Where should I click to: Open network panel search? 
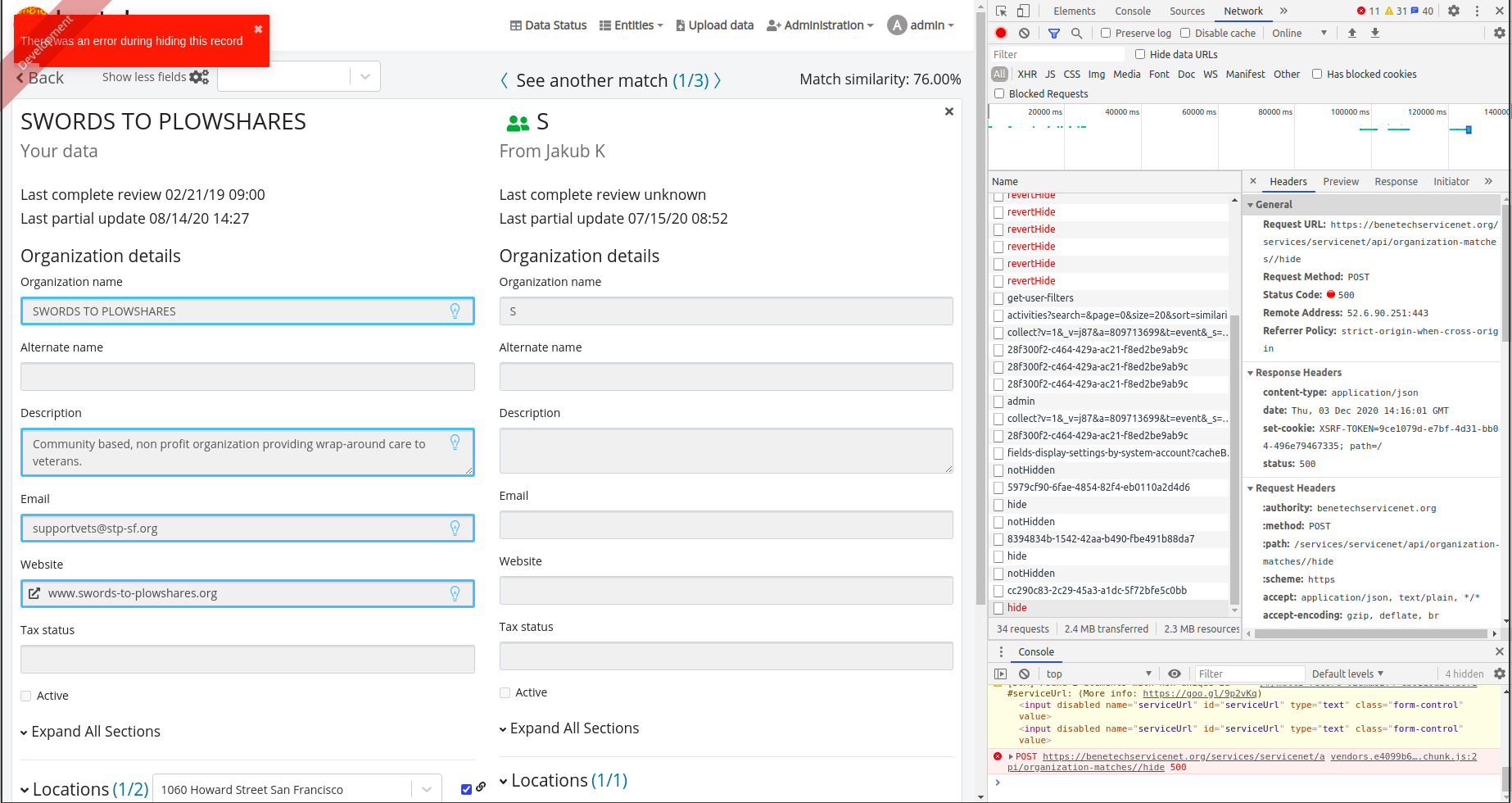coord(1076,33)
